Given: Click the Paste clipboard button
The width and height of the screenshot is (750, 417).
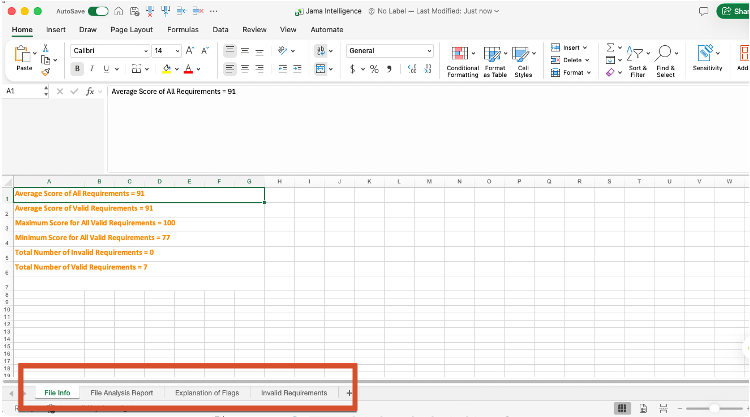Looking at the screenshot, I should (x=23, y=58).
